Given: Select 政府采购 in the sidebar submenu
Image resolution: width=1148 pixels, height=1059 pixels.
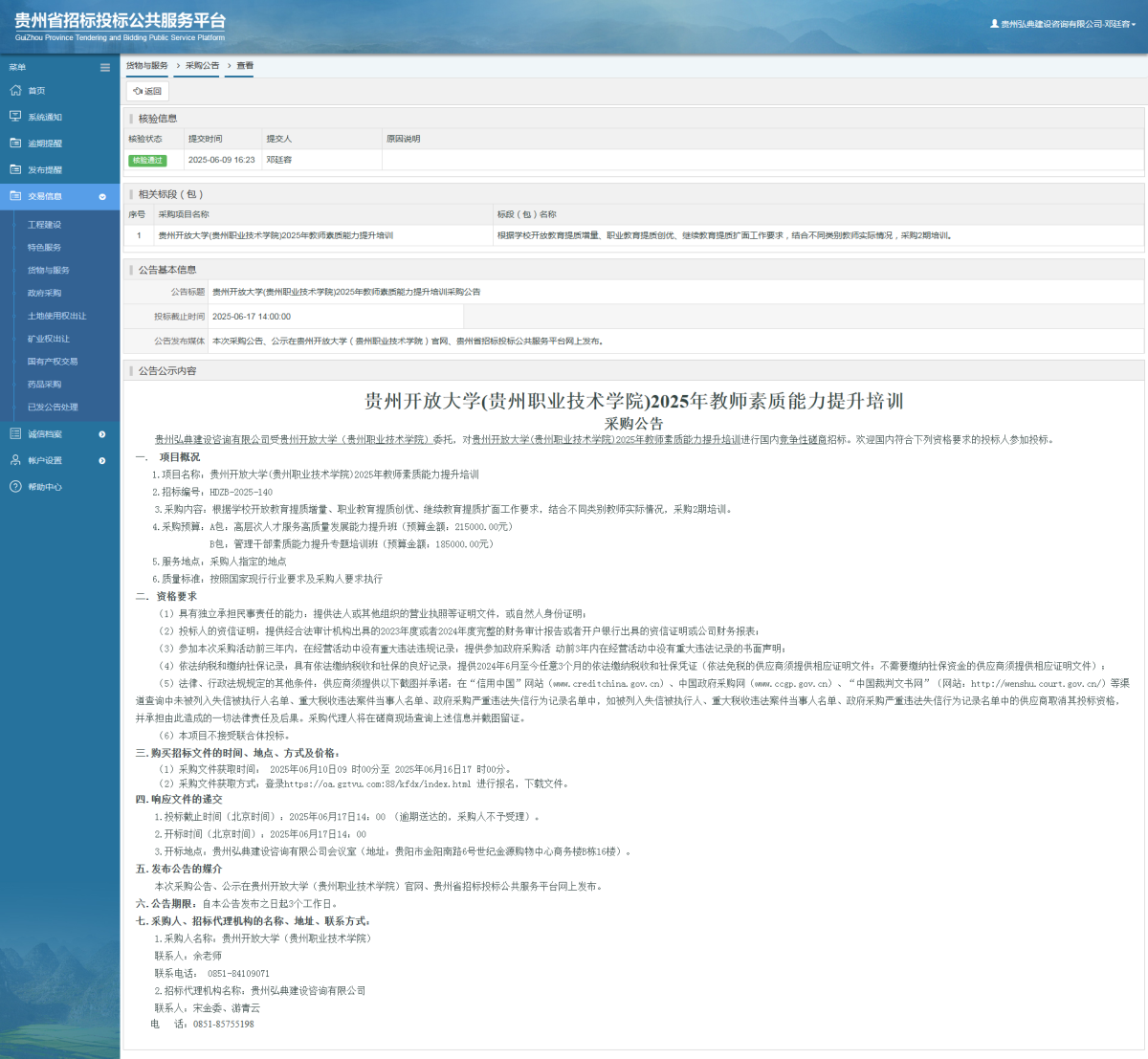Looking at the screenshot, I should (x=44, y=294).
